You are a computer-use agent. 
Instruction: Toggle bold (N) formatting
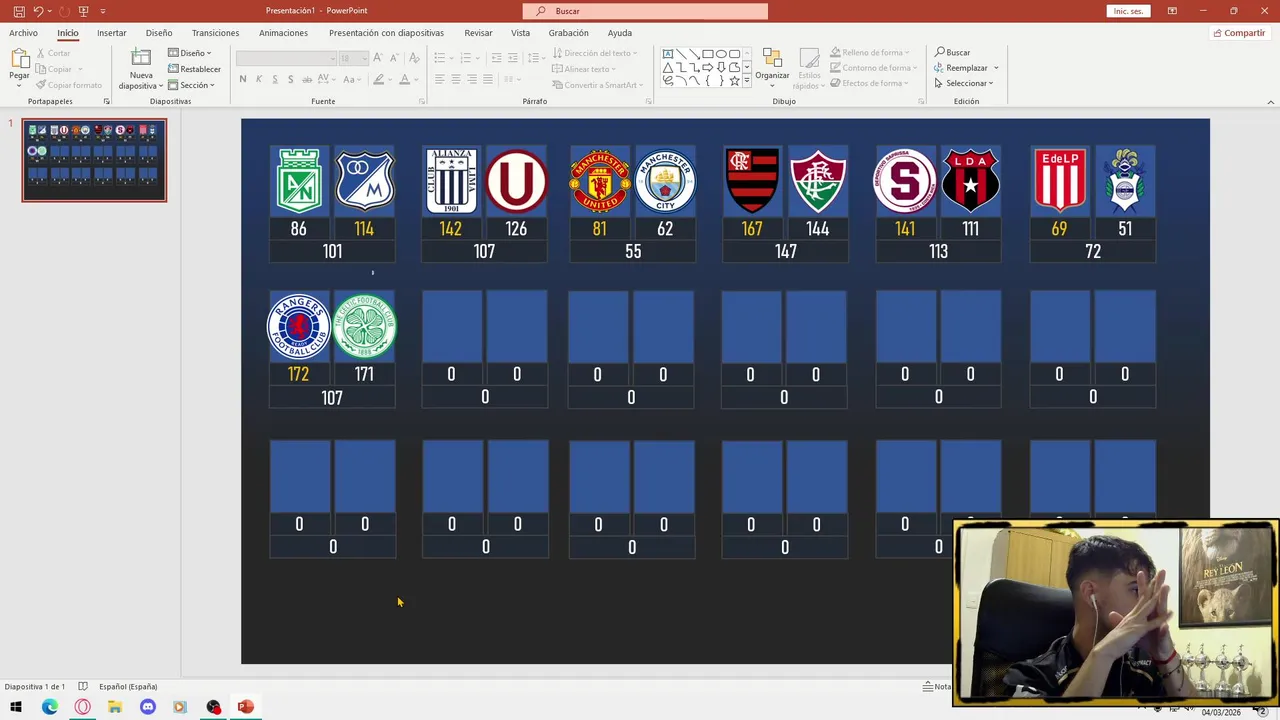click(243, 79)
